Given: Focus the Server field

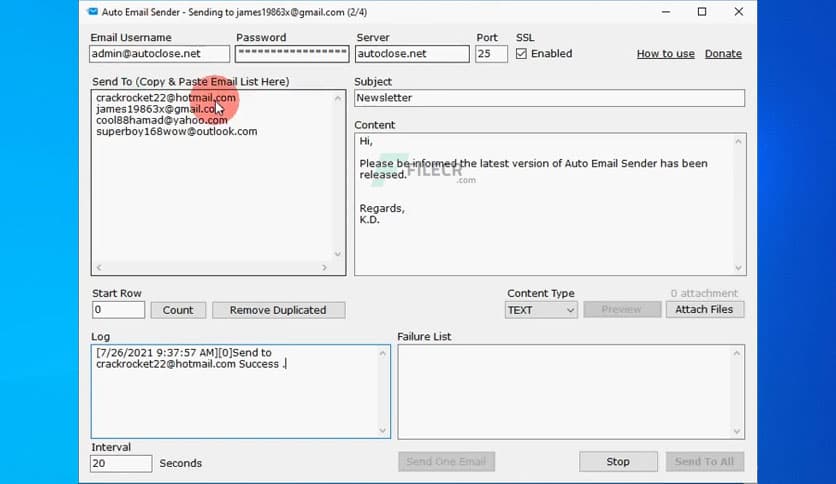Looking at the screenshot, I should coord(412,54).
